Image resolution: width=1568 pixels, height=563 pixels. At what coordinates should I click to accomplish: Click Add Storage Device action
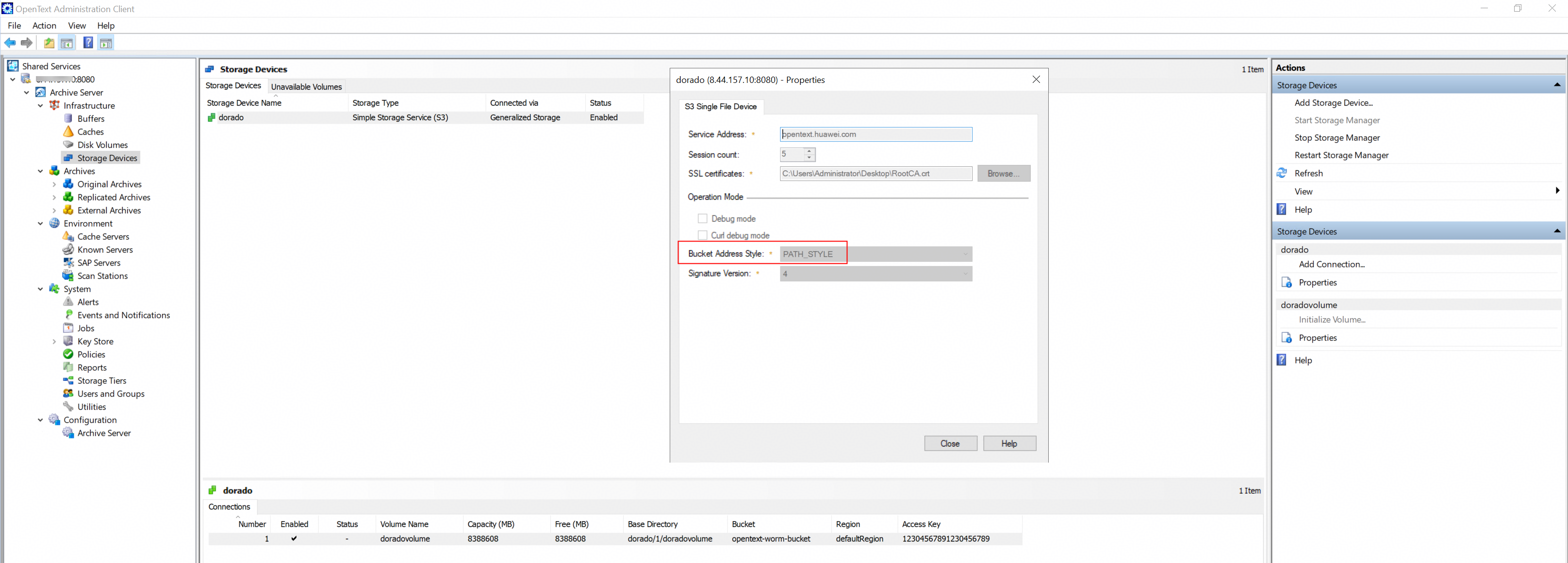click(x=1333, y=103)
